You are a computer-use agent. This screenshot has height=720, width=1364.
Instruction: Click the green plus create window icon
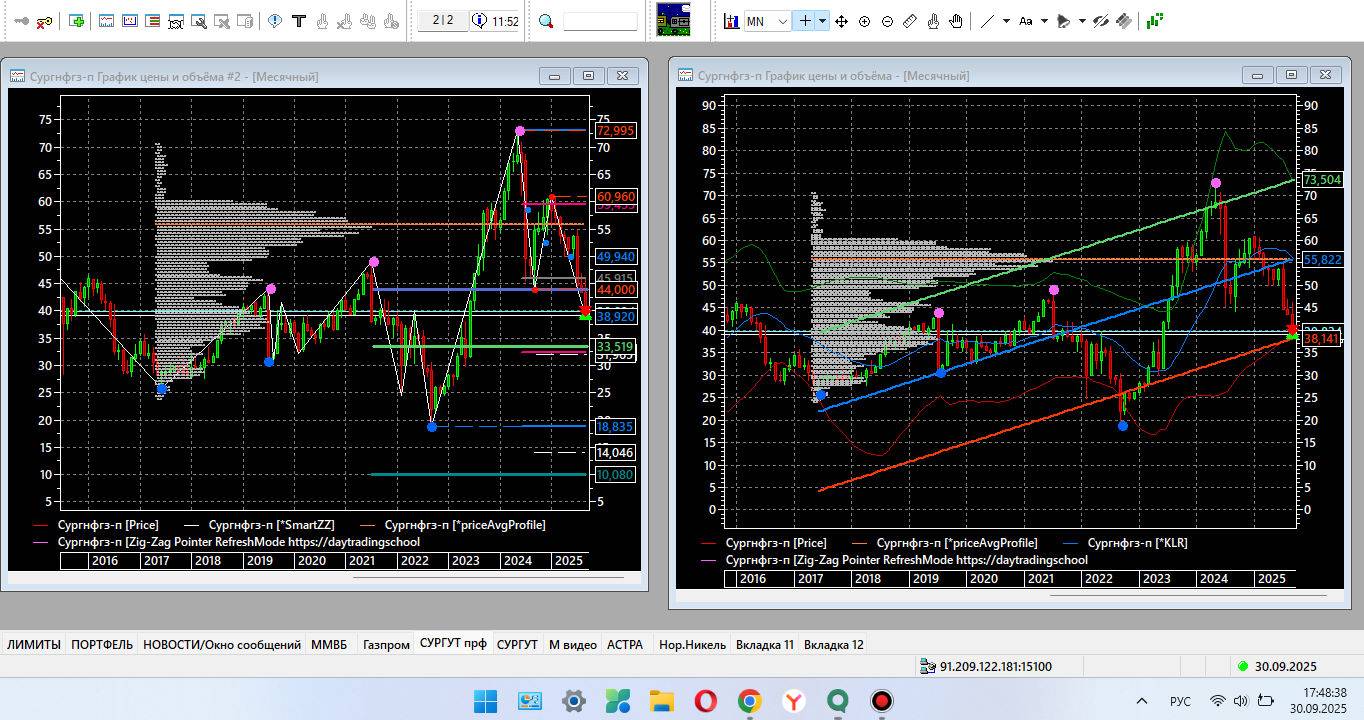77,21
